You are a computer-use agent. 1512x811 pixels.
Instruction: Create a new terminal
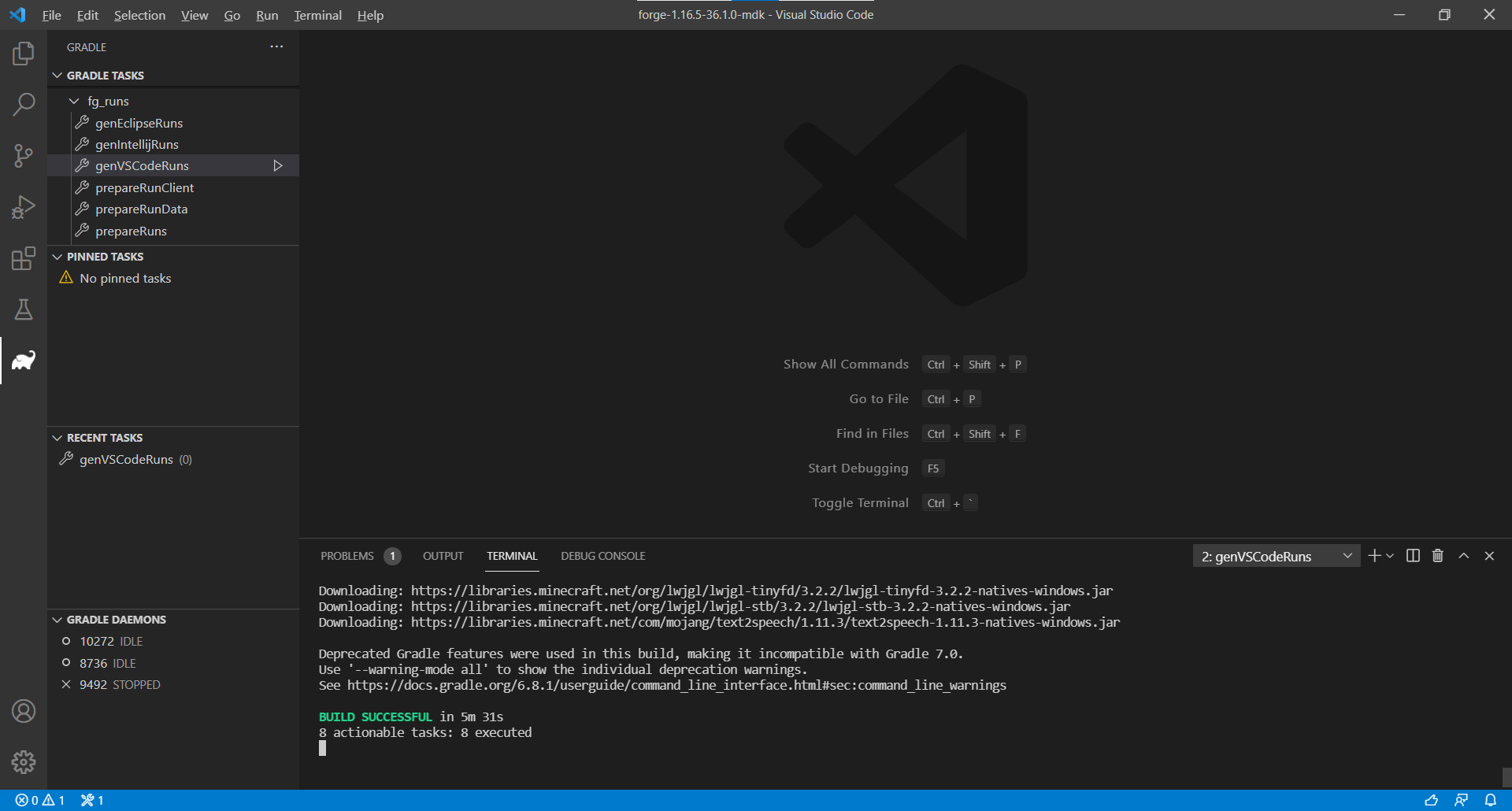pyautogui.click(x=1373, y=555)
